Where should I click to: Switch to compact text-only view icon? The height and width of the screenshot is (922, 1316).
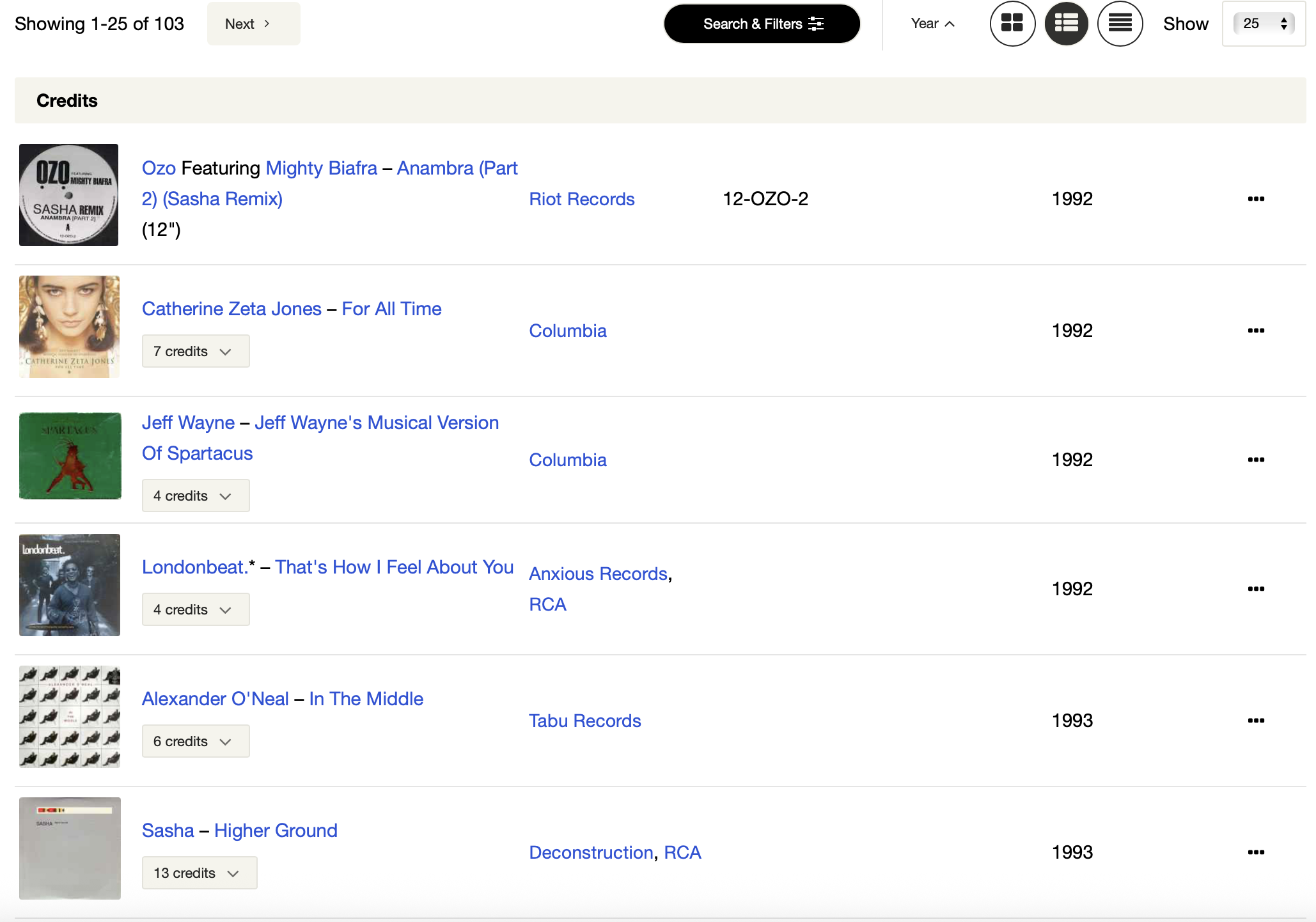(1120, 24)
